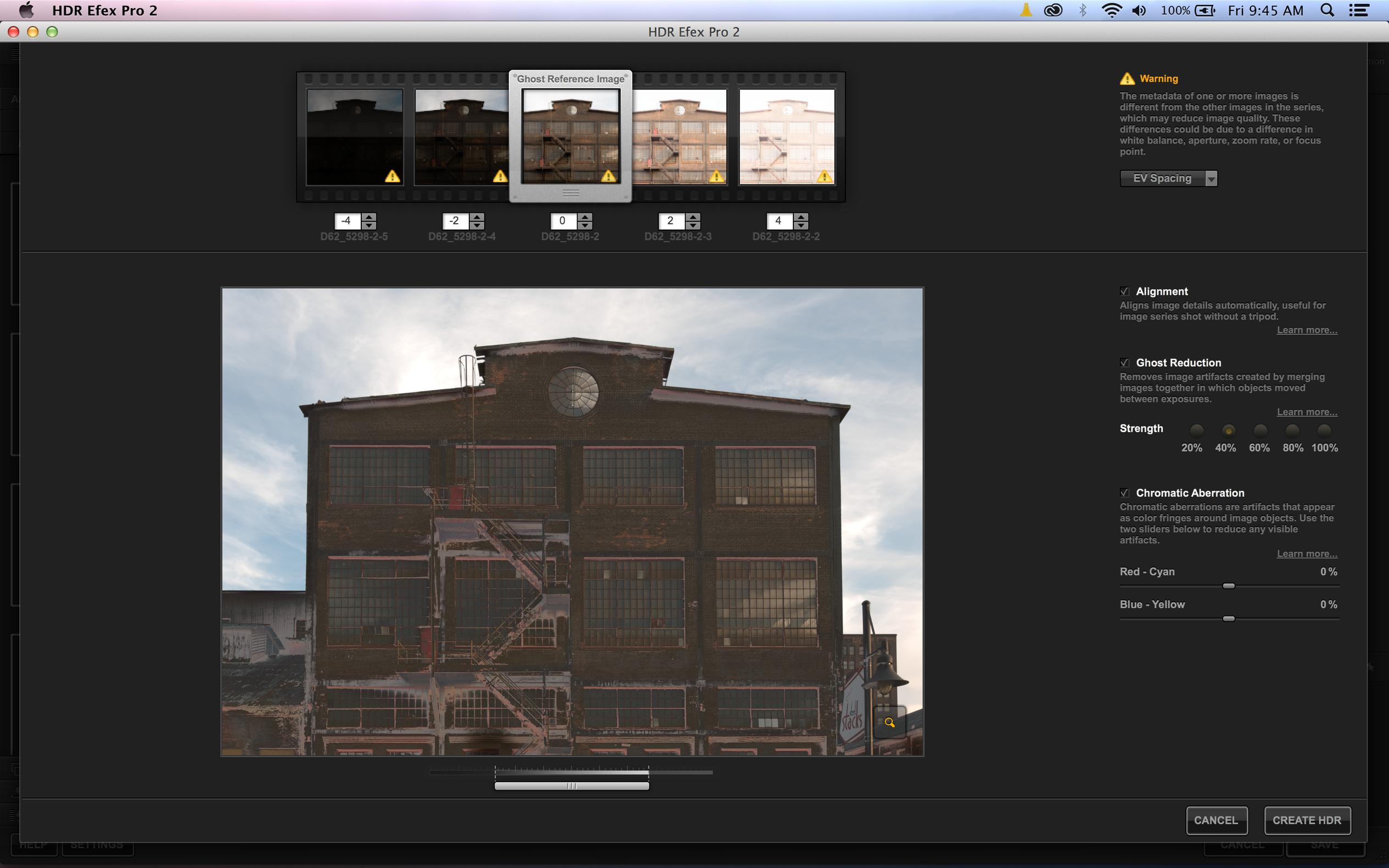Click the CREATE HDR button
This screenshot has height=868, width=1389.
tap(1307, 820)
